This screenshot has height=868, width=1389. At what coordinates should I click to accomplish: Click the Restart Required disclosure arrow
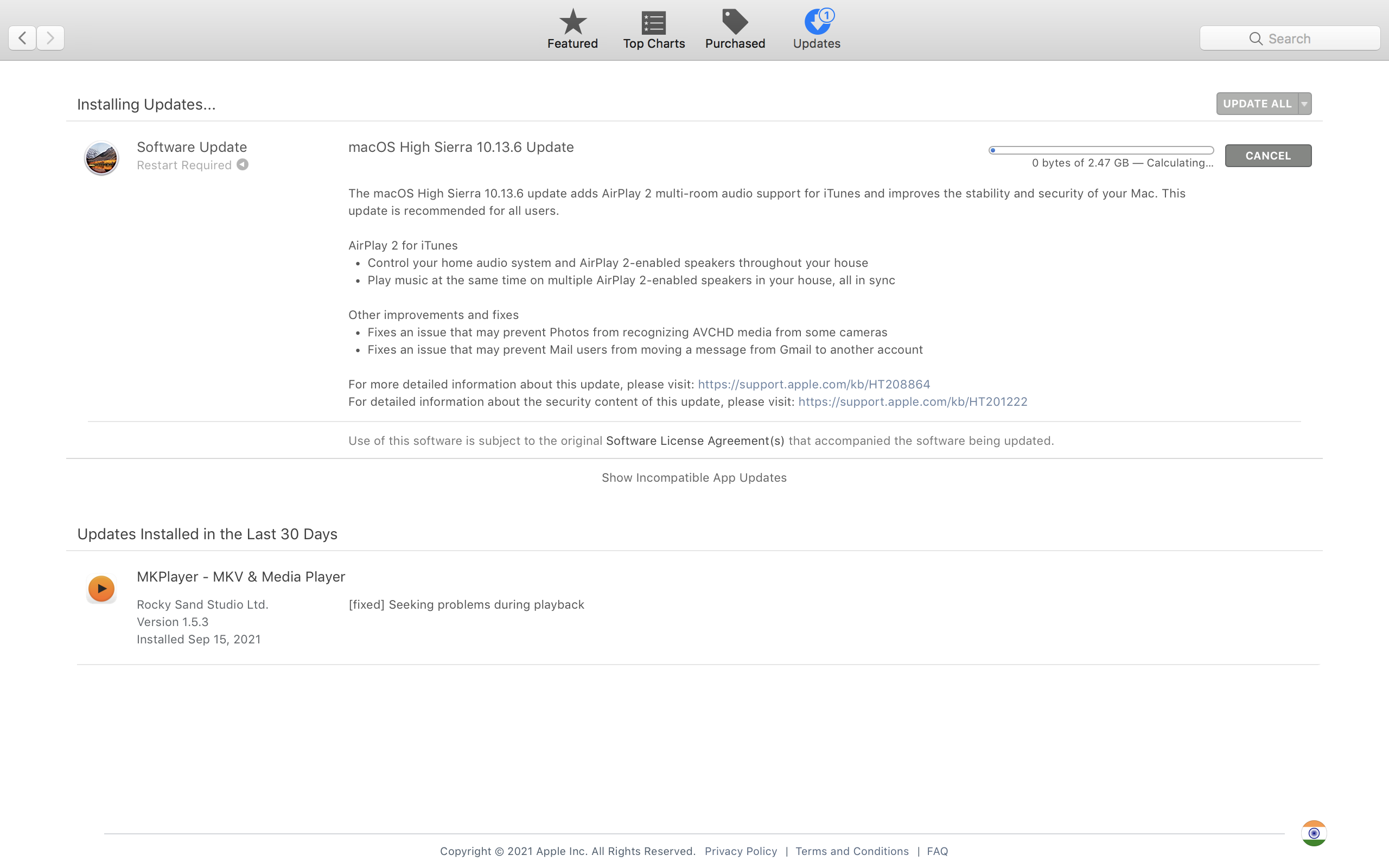click(x=243, y=165)
